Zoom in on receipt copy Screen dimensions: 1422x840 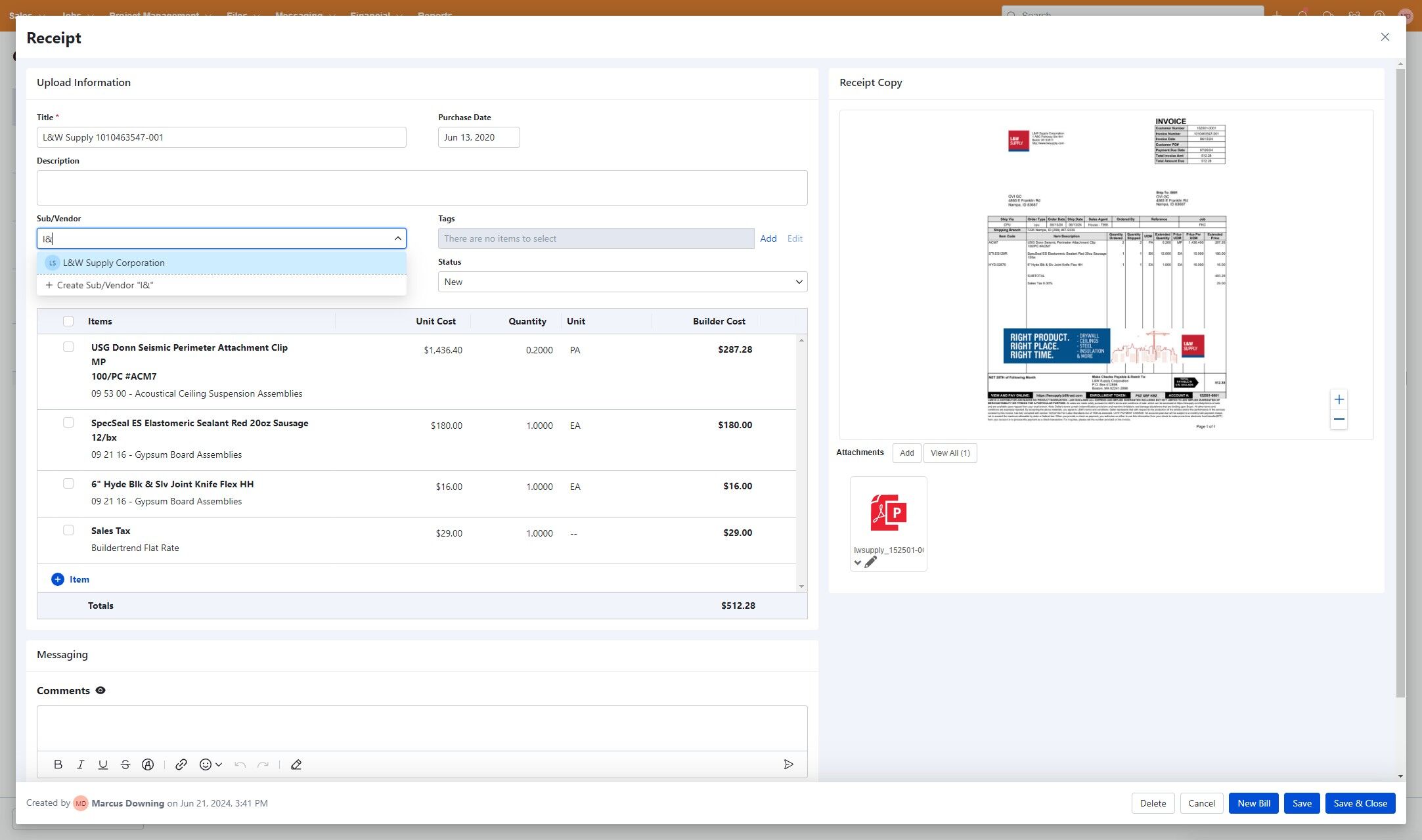[x=1339, y=399]
